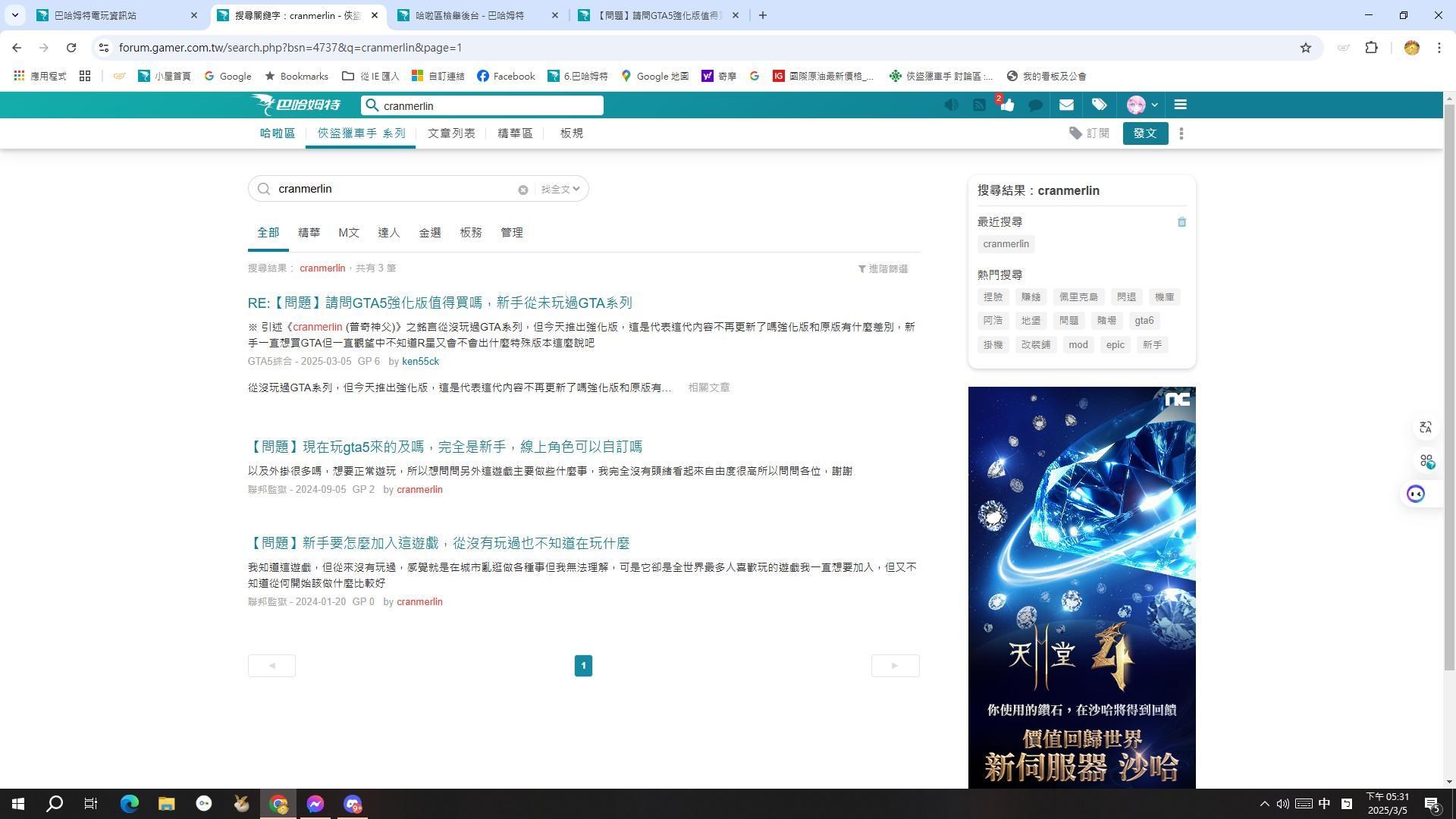Open the 新手要怎麼加入這遊戲 result

[x=439, y=544]
